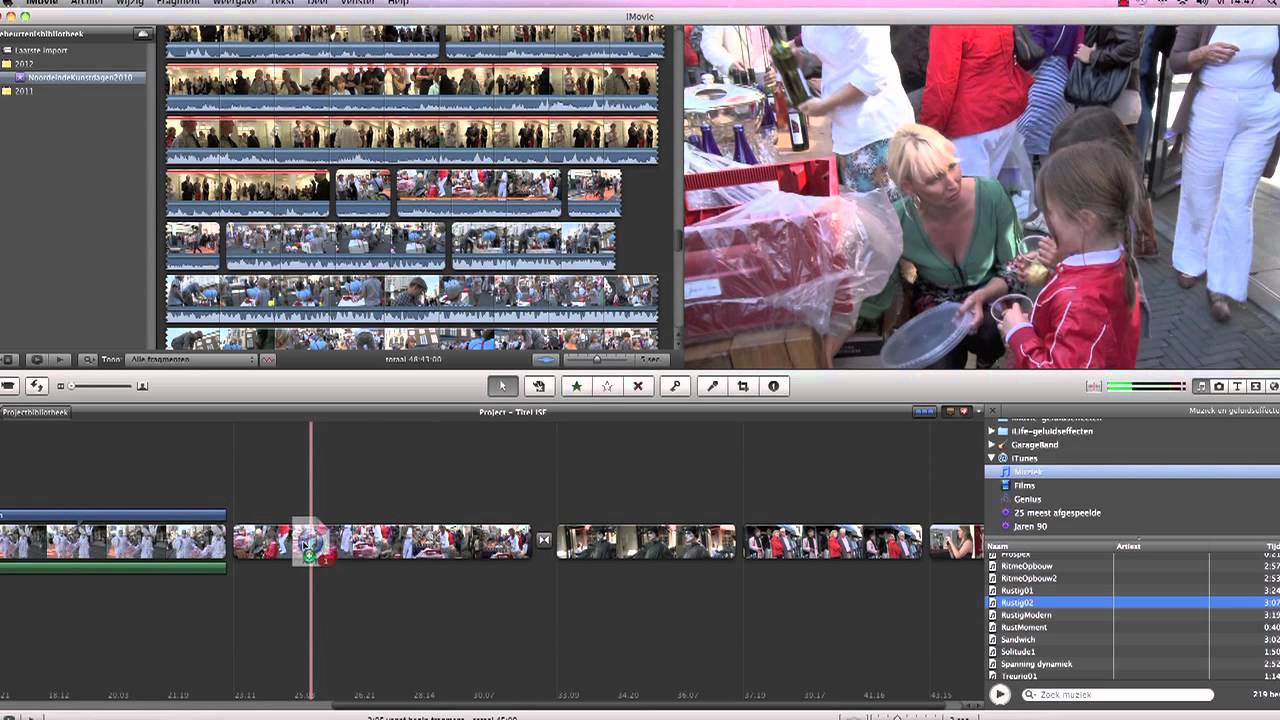1280x720 pixels.
Task: Show the titles browser T icon
Action: coord(1237,386)
